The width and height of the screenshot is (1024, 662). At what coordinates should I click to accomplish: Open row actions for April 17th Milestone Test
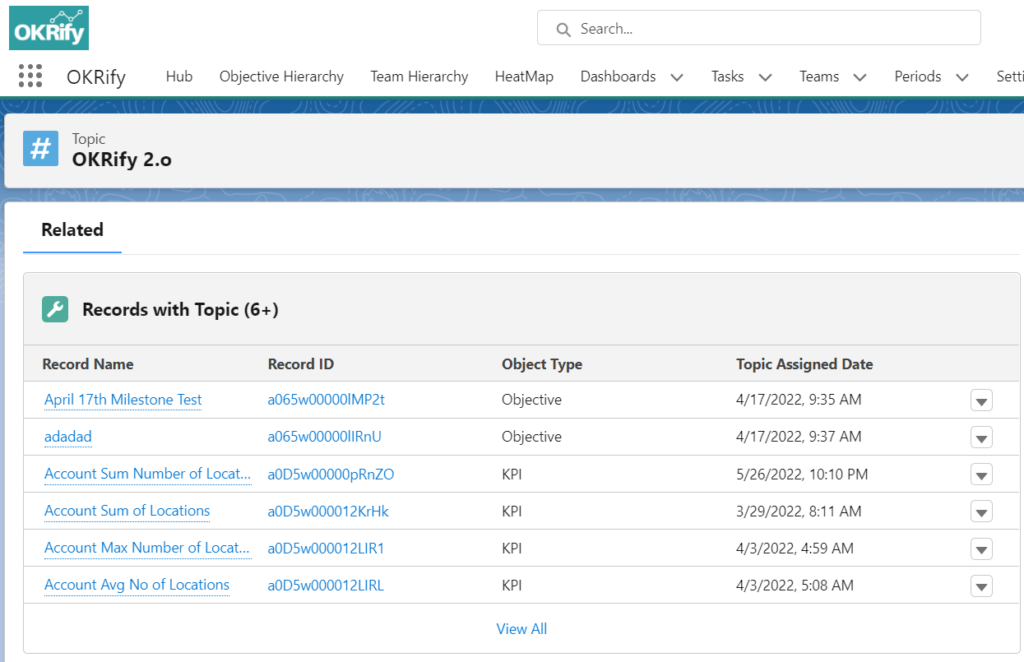pos(981,400)
